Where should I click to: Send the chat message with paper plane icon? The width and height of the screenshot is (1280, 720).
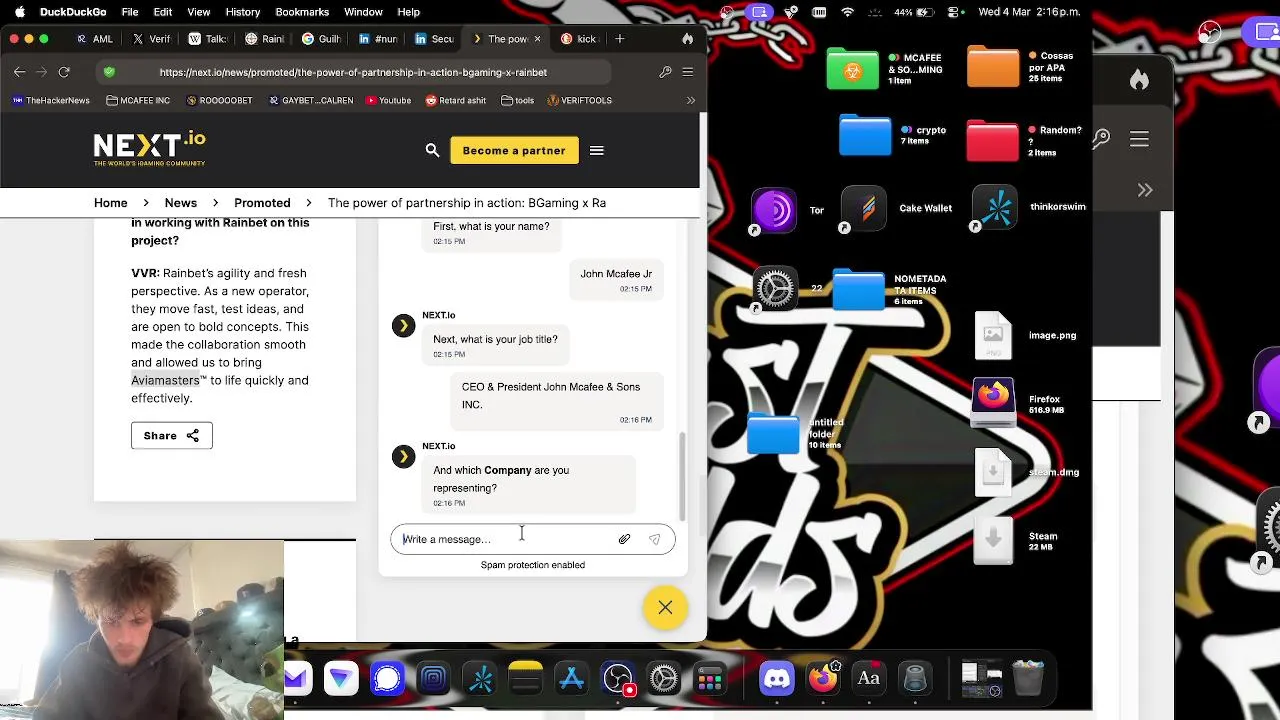click(x=654, y=539)
